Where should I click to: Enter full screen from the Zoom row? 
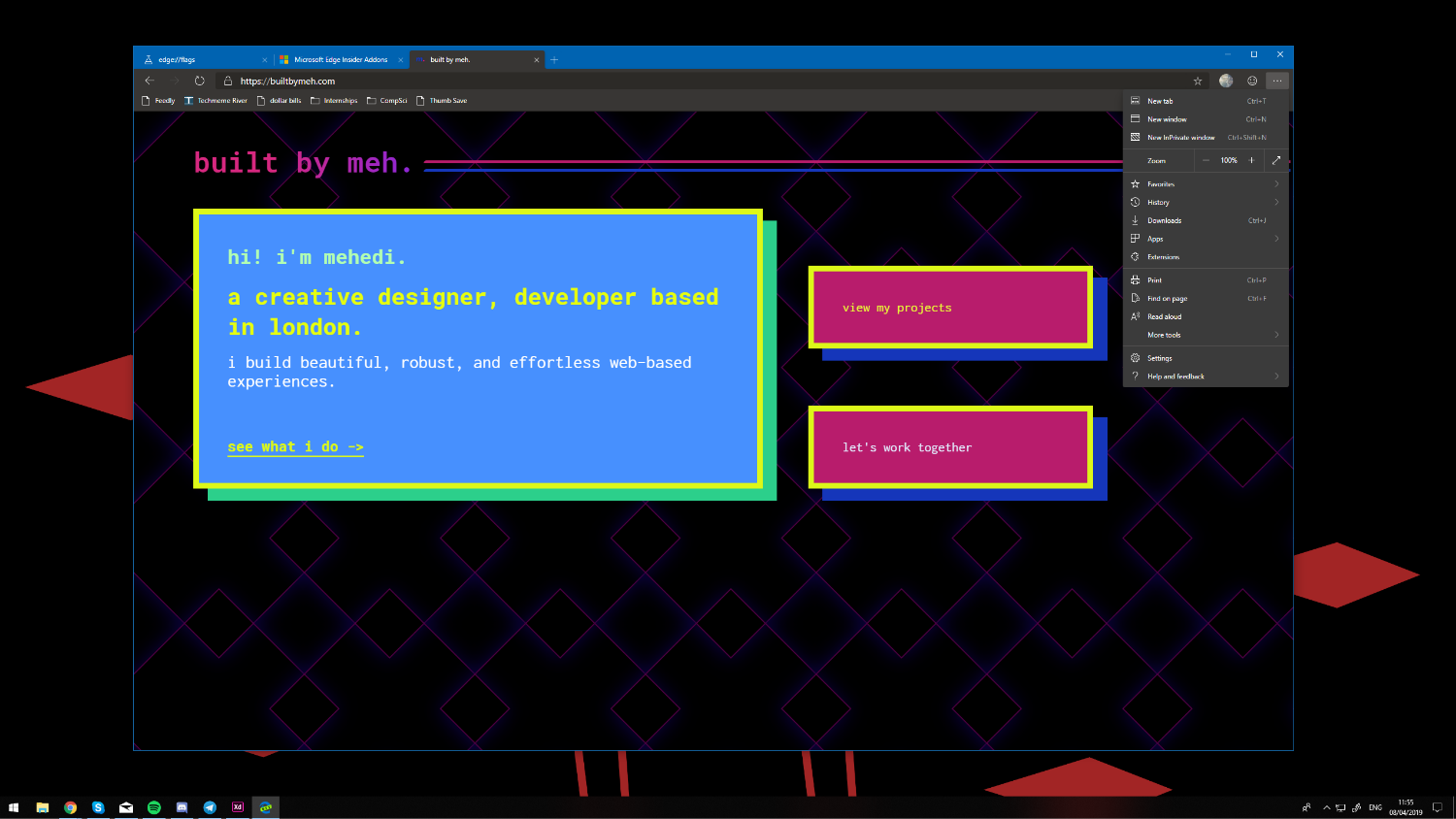pos(1275,160)
